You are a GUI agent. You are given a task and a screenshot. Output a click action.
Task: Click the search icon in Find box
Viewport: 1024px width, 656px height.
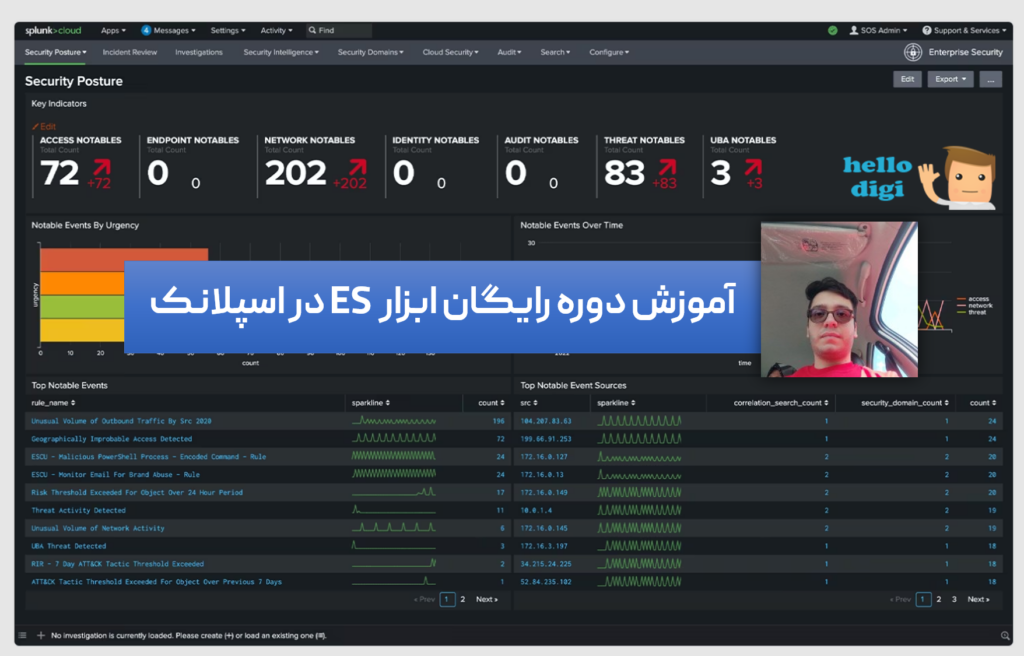tap(312, 30)
